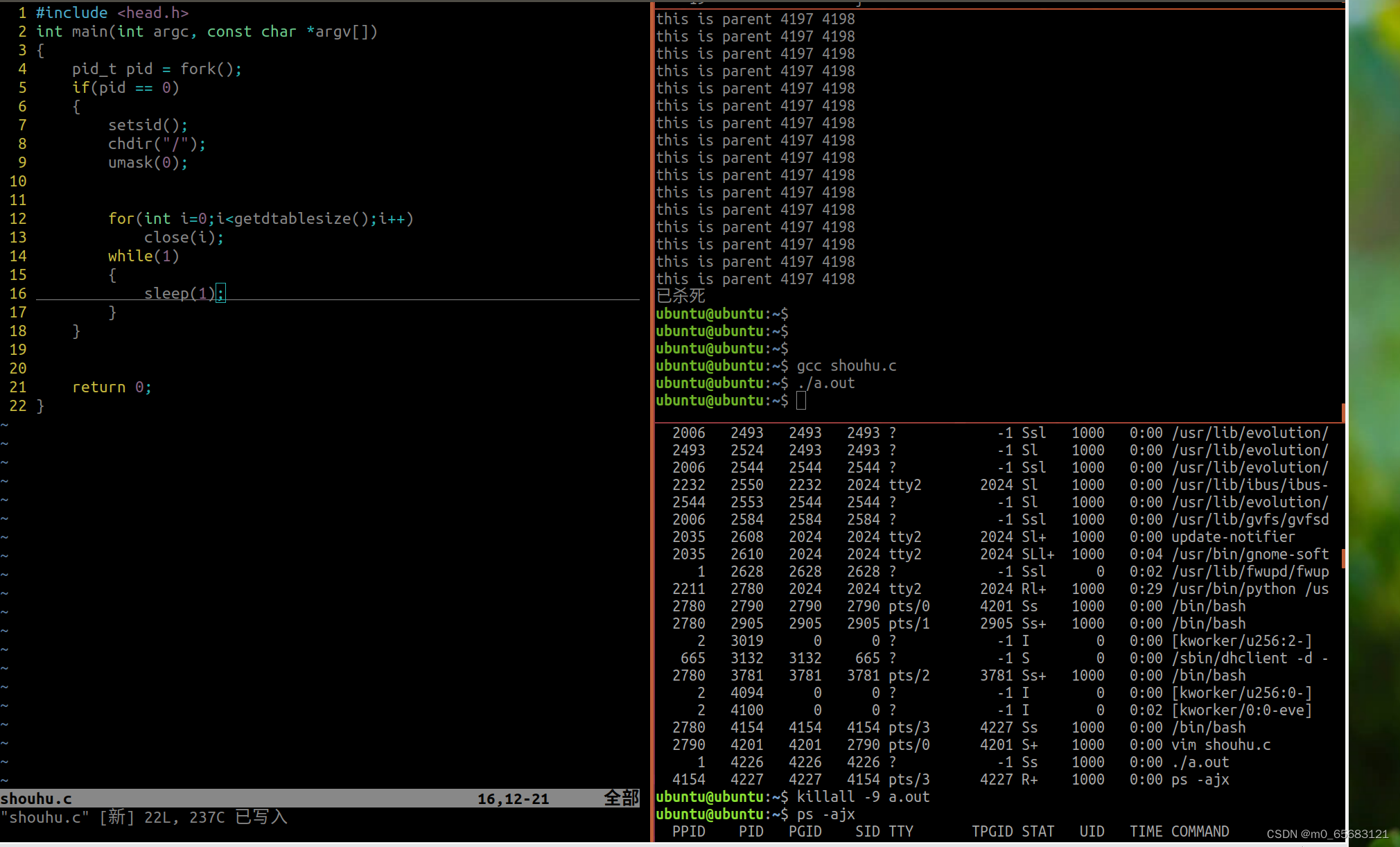Viewport: 1400px width, 847px height.
Task: Click the close(i); line
Action: pos(183,237)
